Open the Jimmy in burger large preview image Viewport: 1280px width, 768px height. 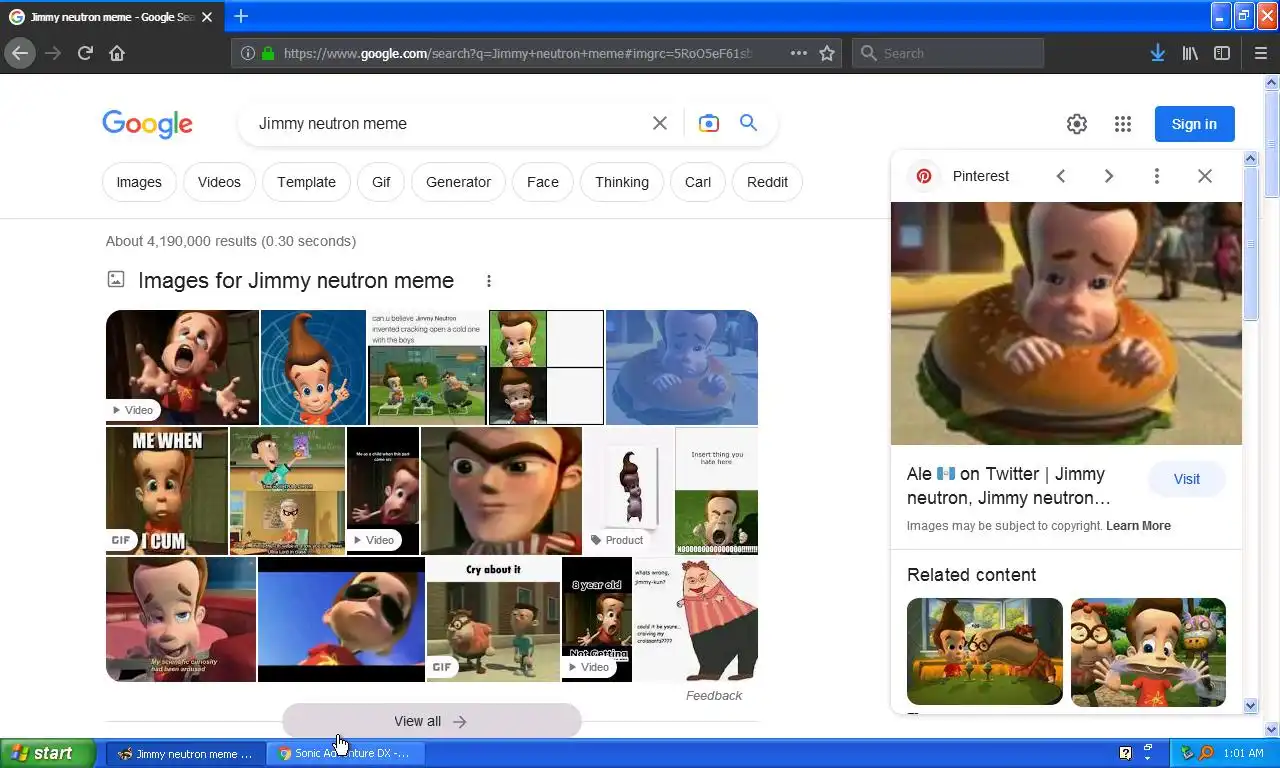tap(1066, 323)
